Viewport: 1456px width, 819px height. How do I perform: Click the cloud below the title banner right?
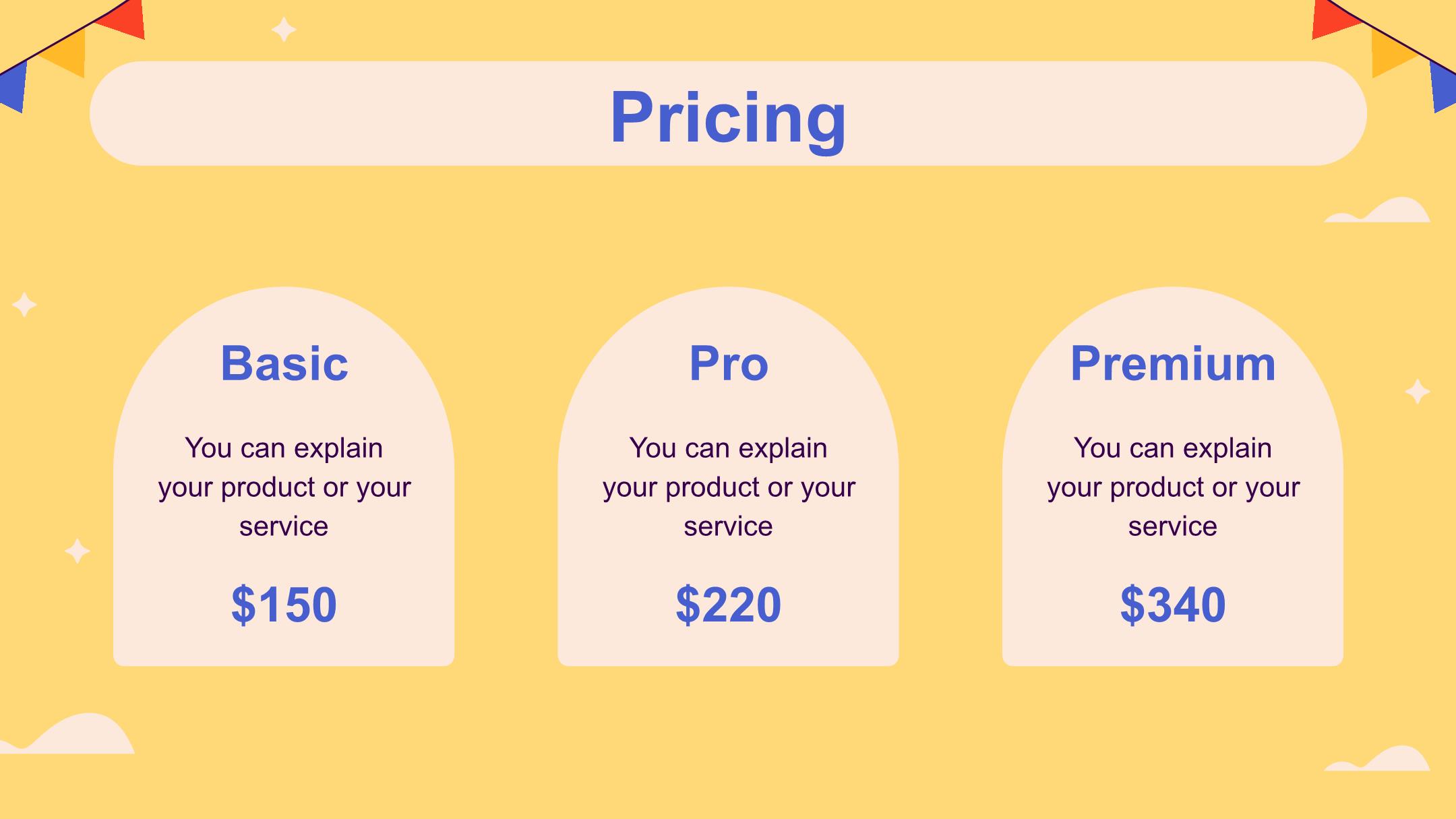1378,210
